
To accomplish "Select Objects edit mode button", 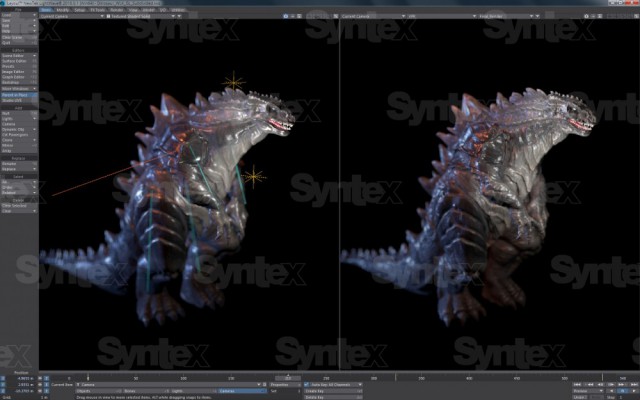I will tap(98, 391).
